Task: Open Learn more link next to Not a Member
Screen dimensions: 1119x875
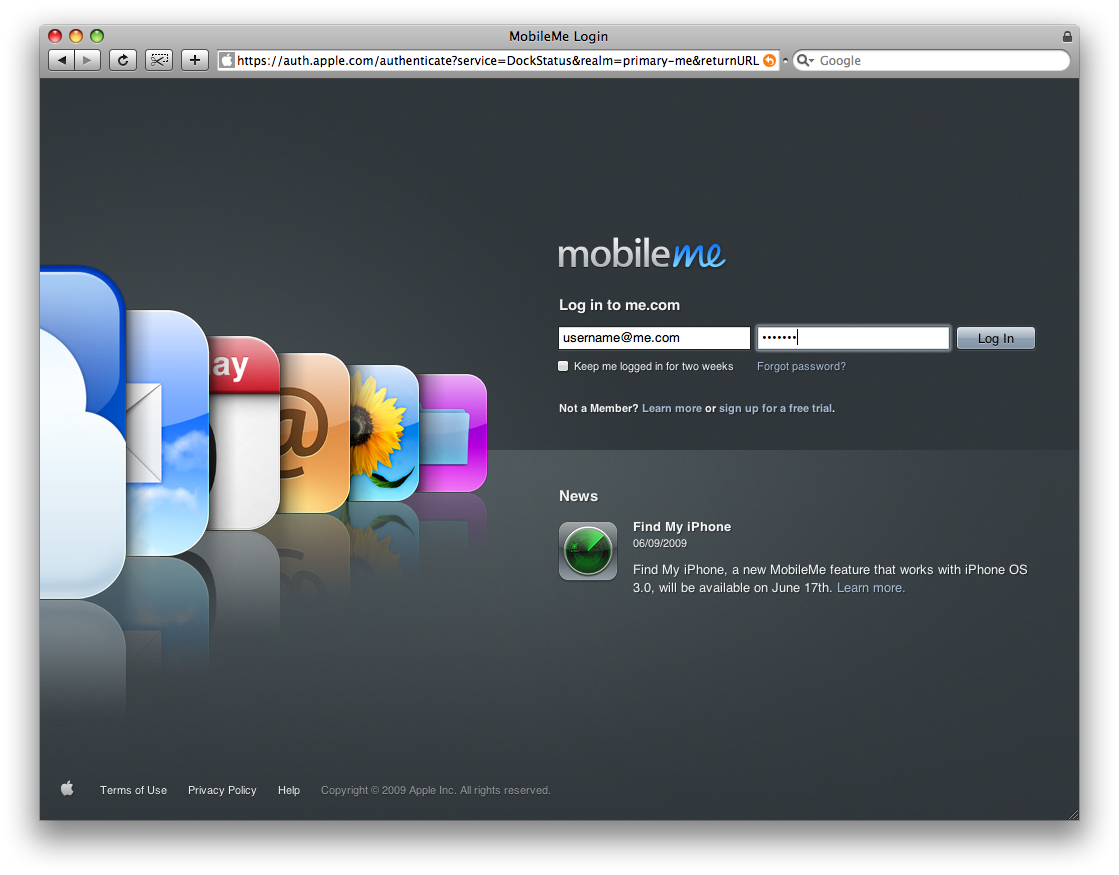Action: [x=672, y=408]
